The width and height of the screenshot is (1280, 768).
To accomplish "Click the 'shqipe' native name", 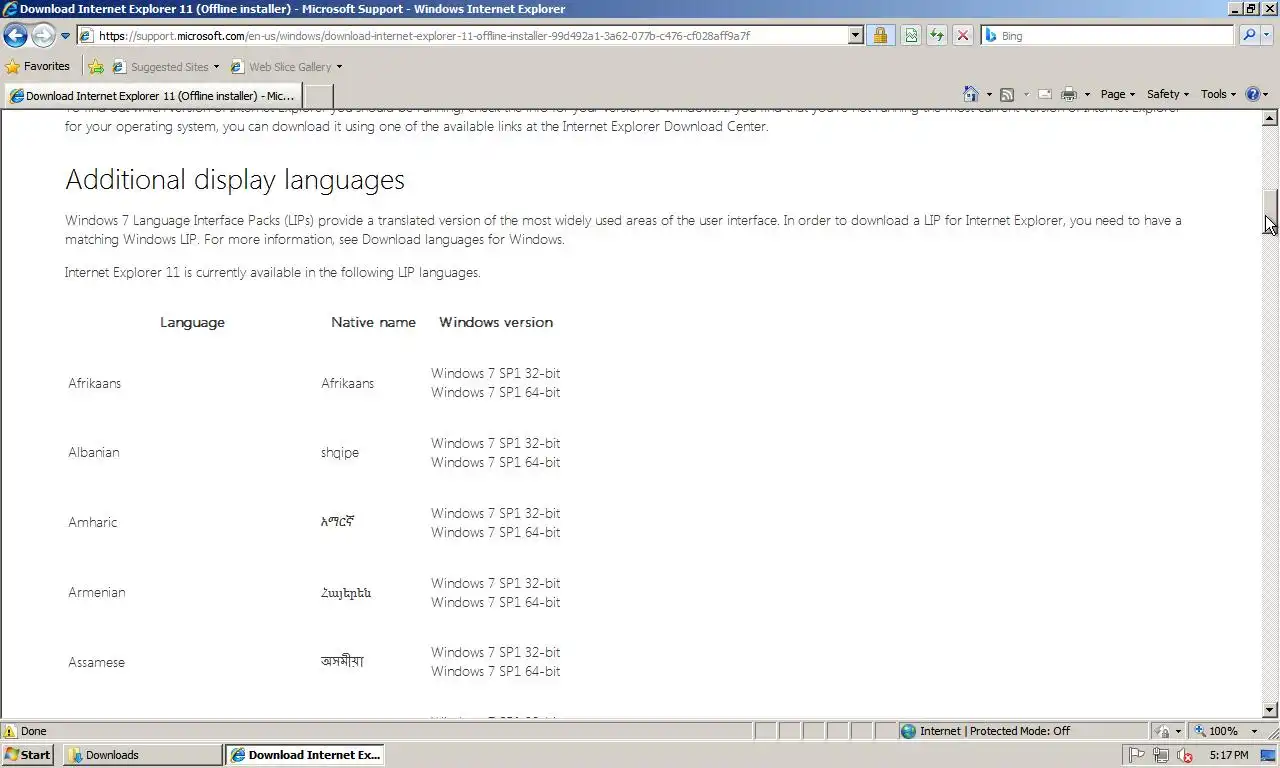I will pos(340,452).
